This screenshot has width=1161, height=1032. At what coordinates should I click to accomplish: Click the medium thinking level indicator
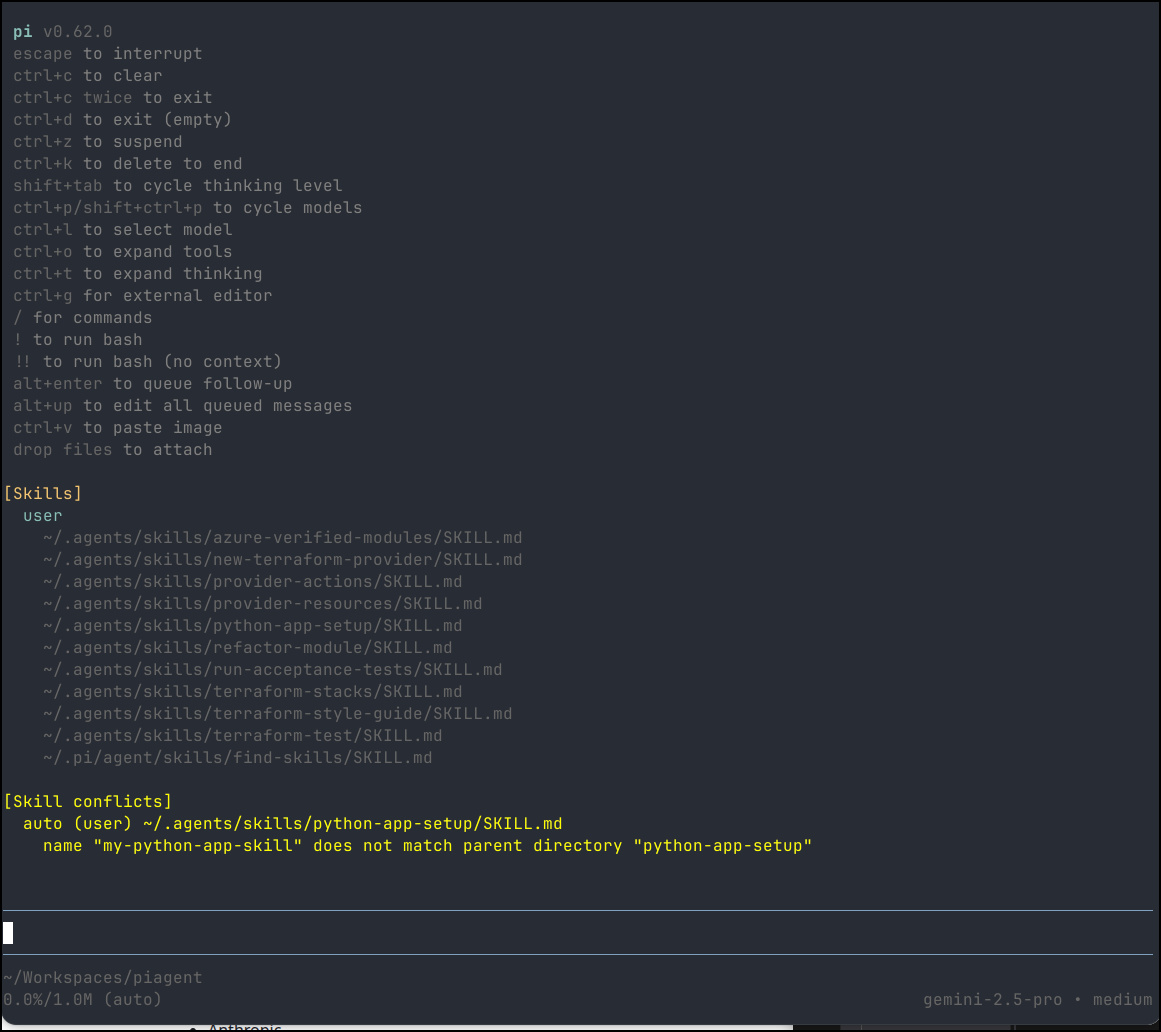[1122, 999]
